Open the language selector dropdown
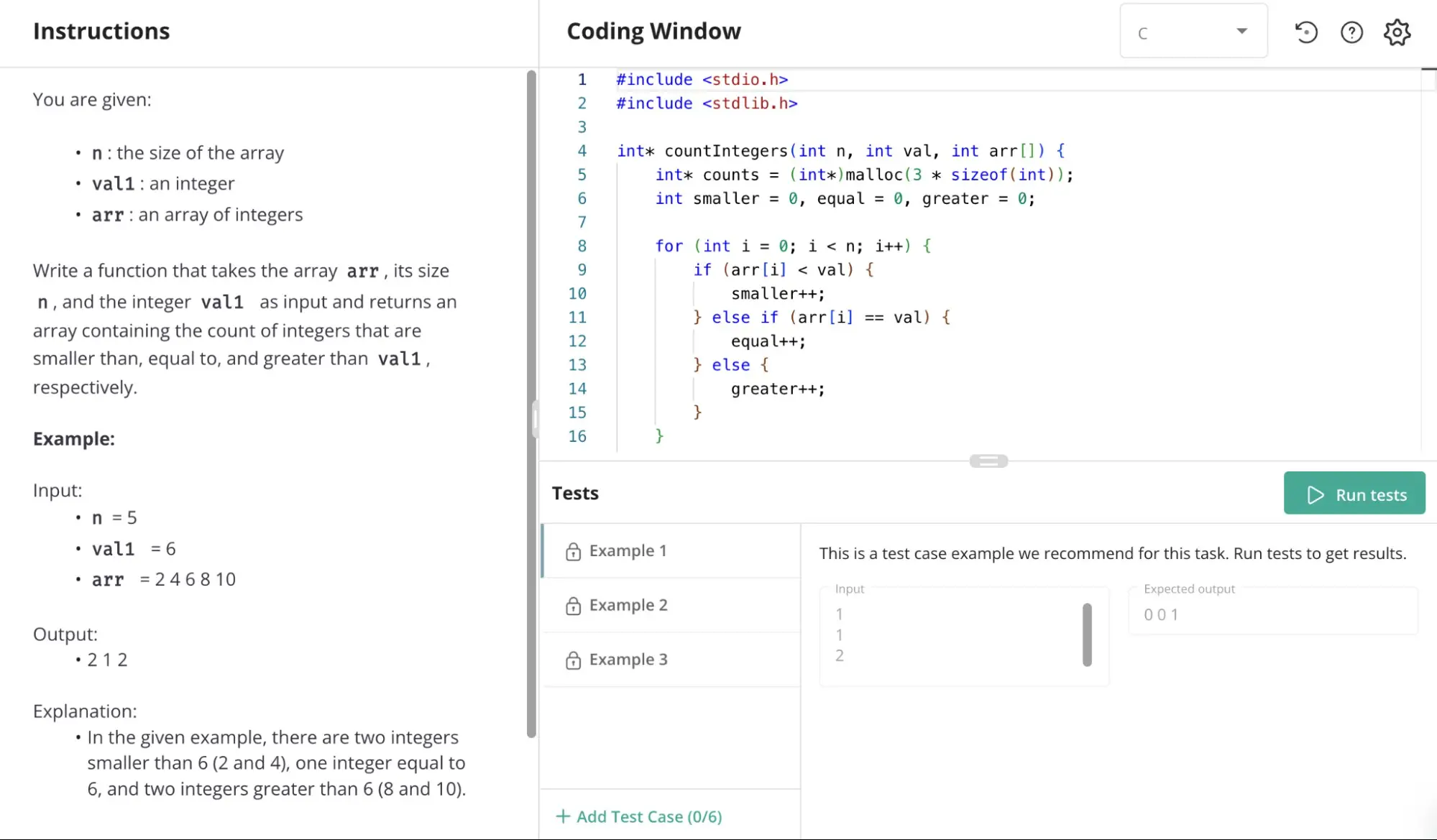Viewport: 1437px width, 840px height. tap(1192, 32)
